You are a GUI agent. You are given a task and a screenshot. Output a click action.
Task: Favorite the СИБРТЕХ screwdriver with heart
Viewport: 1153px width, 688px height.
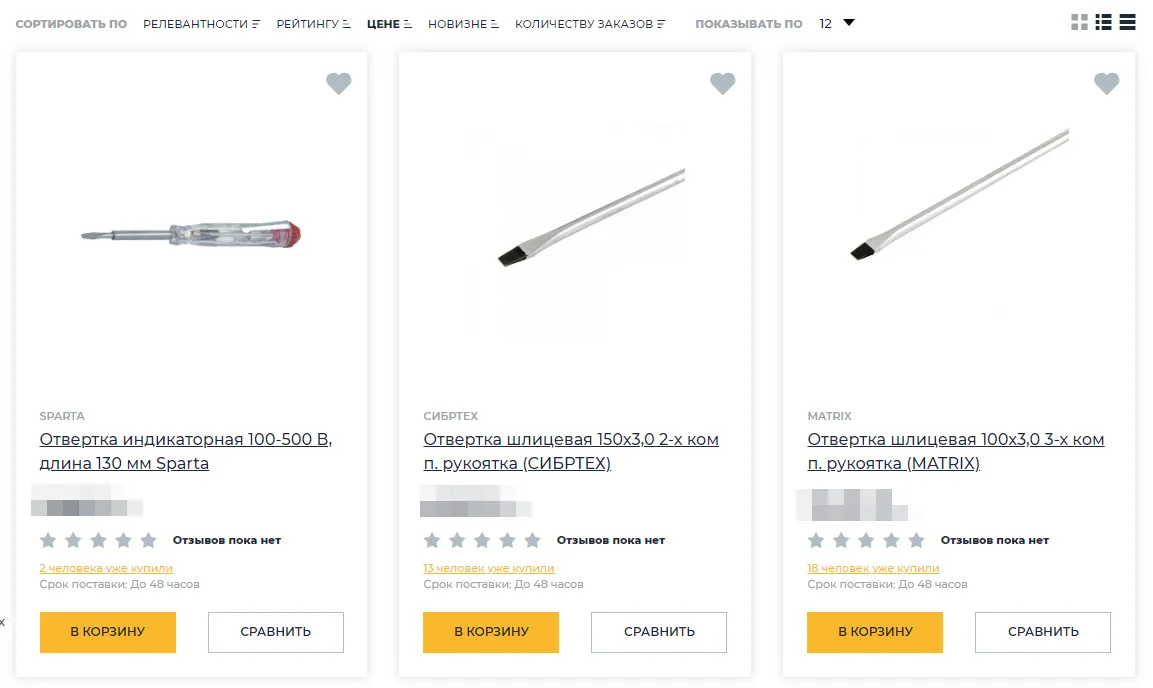point(723,84)
